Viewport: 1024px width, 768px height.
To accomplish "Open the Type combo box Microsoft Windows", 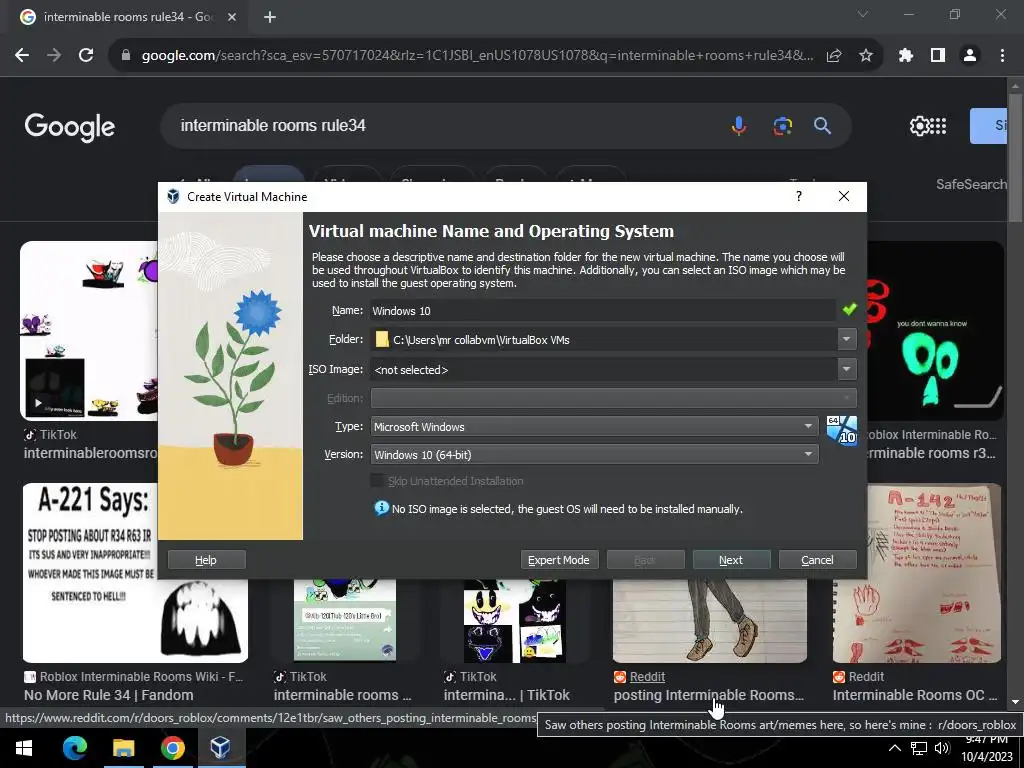I will coord(594,426).
